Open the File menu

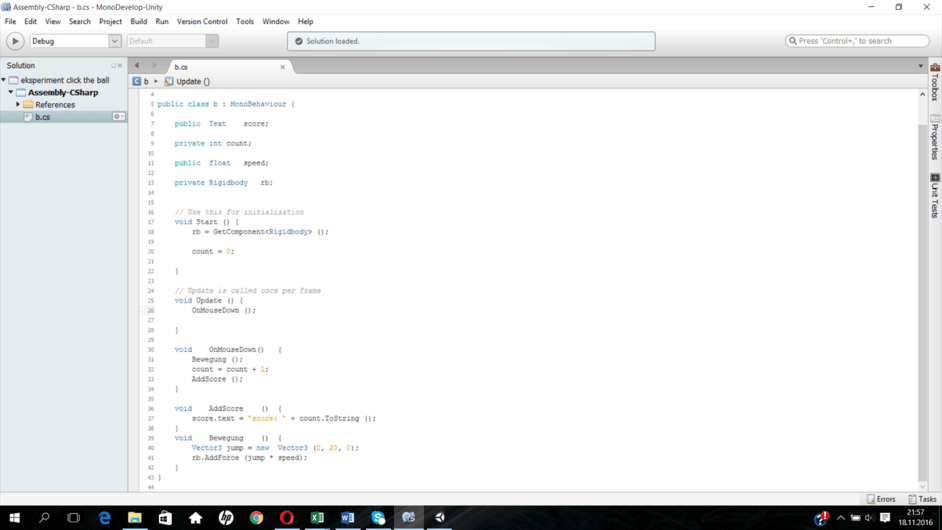pyautogui.click(x=10, y=21)
